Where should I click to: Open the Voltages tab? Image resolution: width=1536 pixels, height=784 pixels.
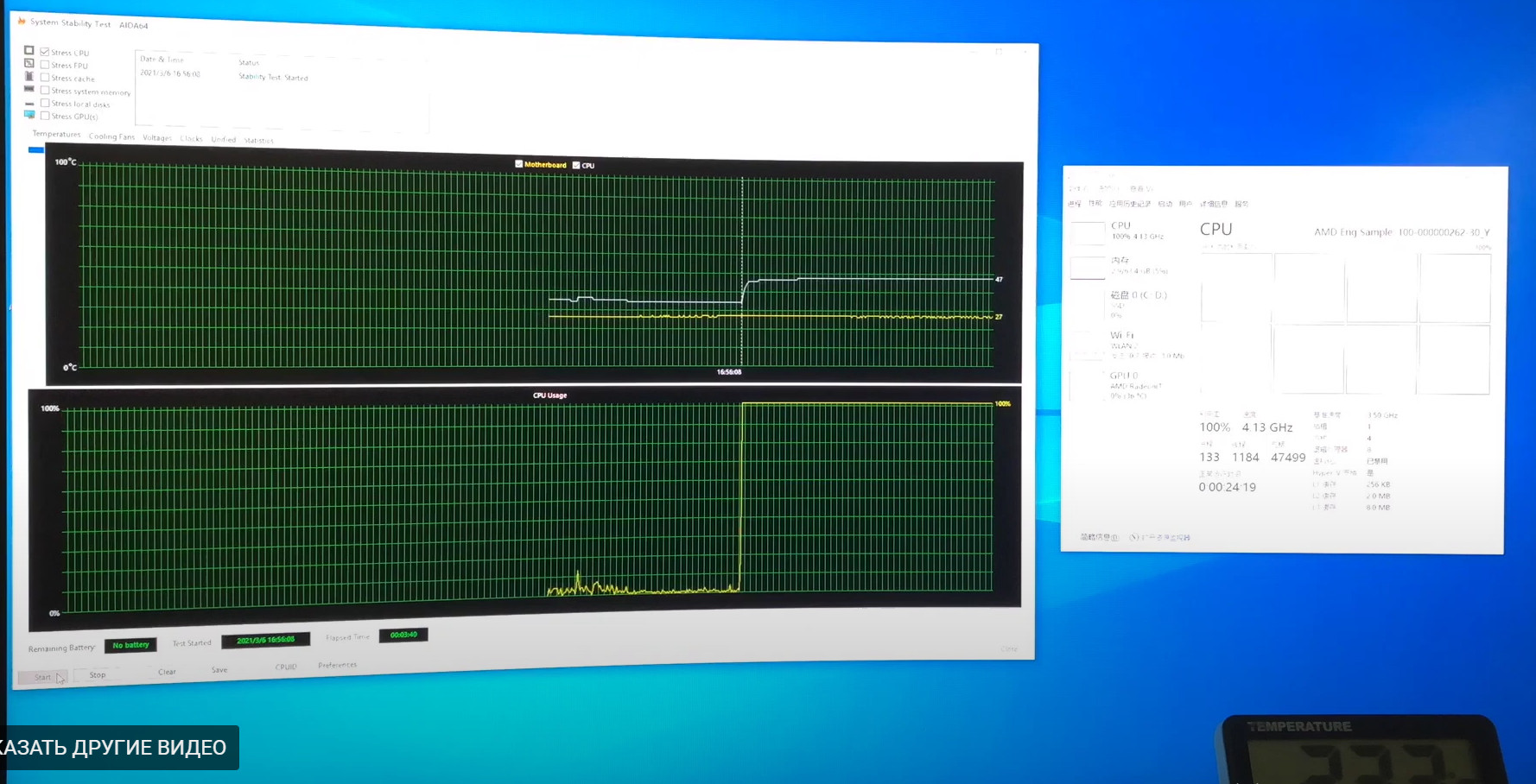(x=157, y=137)
